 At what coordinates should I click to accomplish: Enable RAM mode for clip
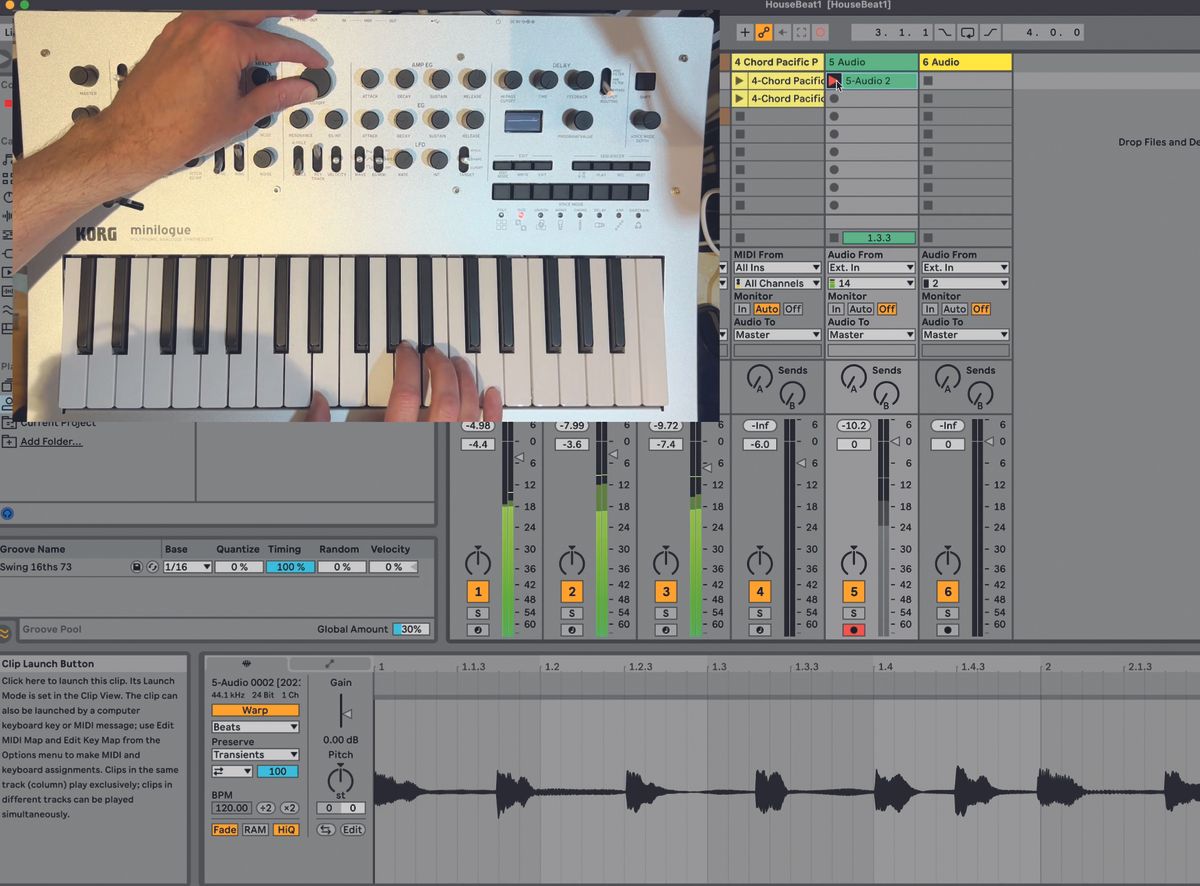(x=255, y=830)
